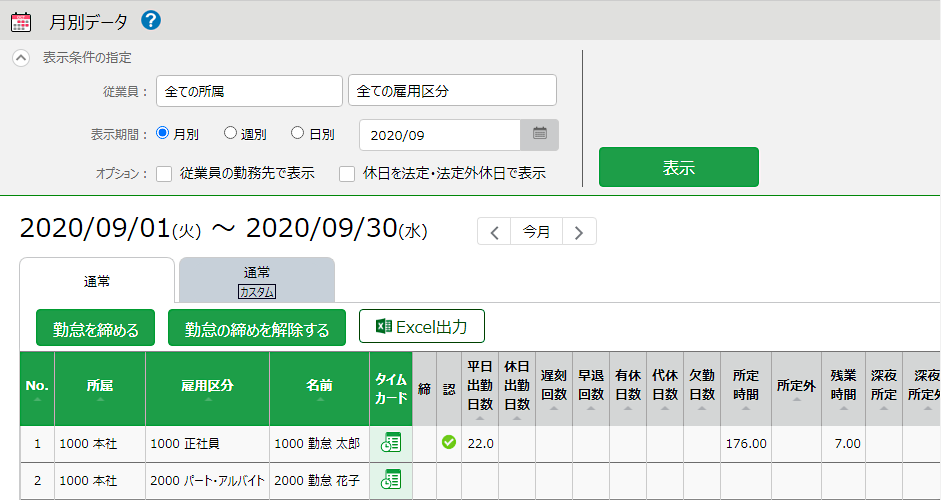Sort by 平日出勤日数 column header
This screenshot has height=500, width=941.
click(480, 389)
